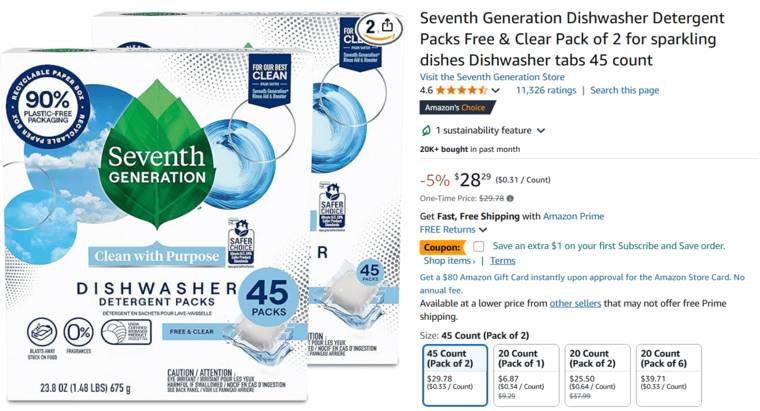
Task: Click the info icon beside One-Time Price
Action: 510,198
